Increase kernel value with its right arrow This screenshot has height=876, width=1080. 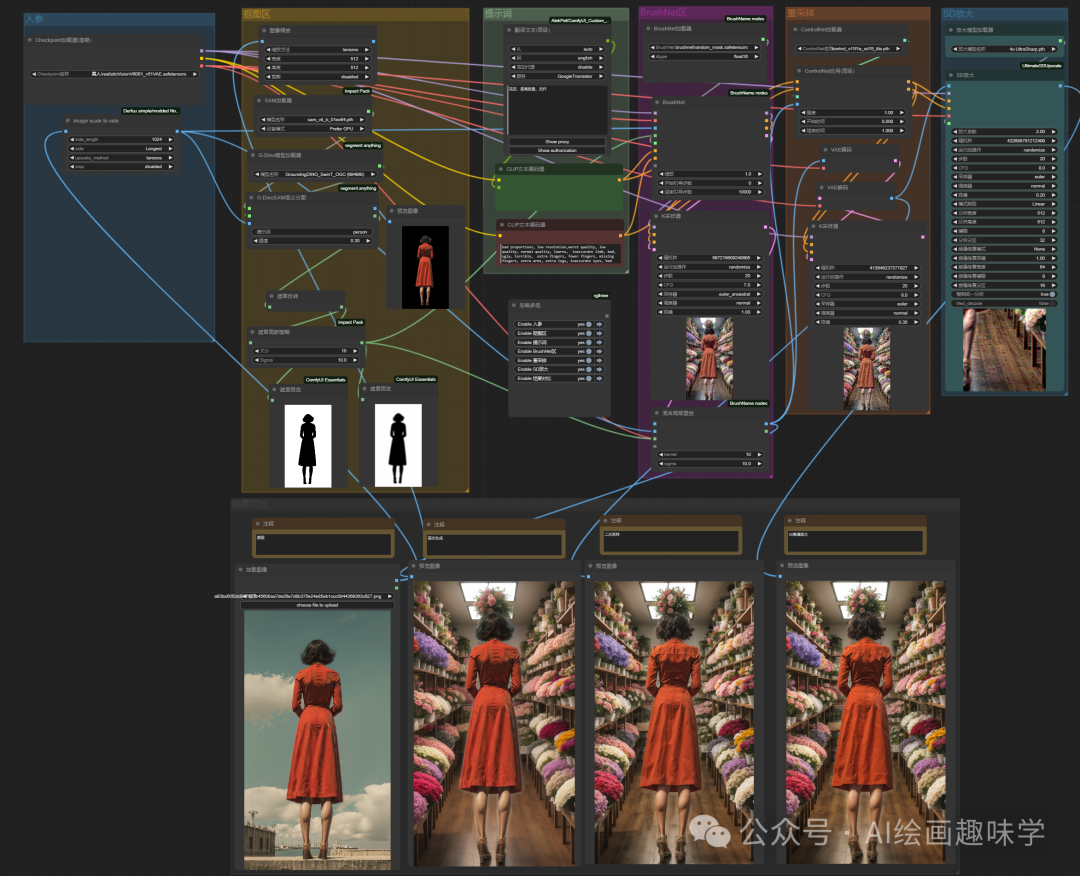tap(760, 455)
